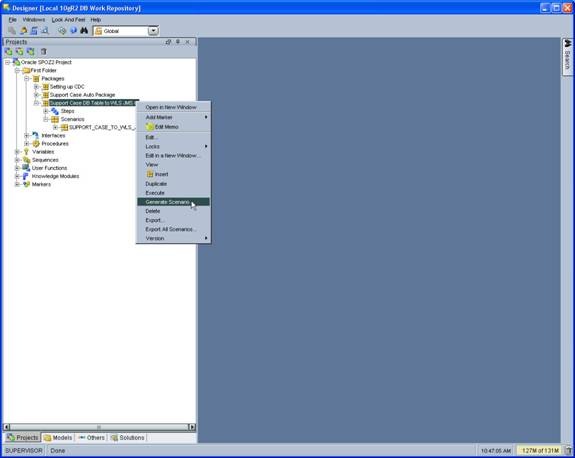575x458 pixels.
Task: Click the pin icon on Projects panel header
Action: pyautogui.click(x=178, y=42)
